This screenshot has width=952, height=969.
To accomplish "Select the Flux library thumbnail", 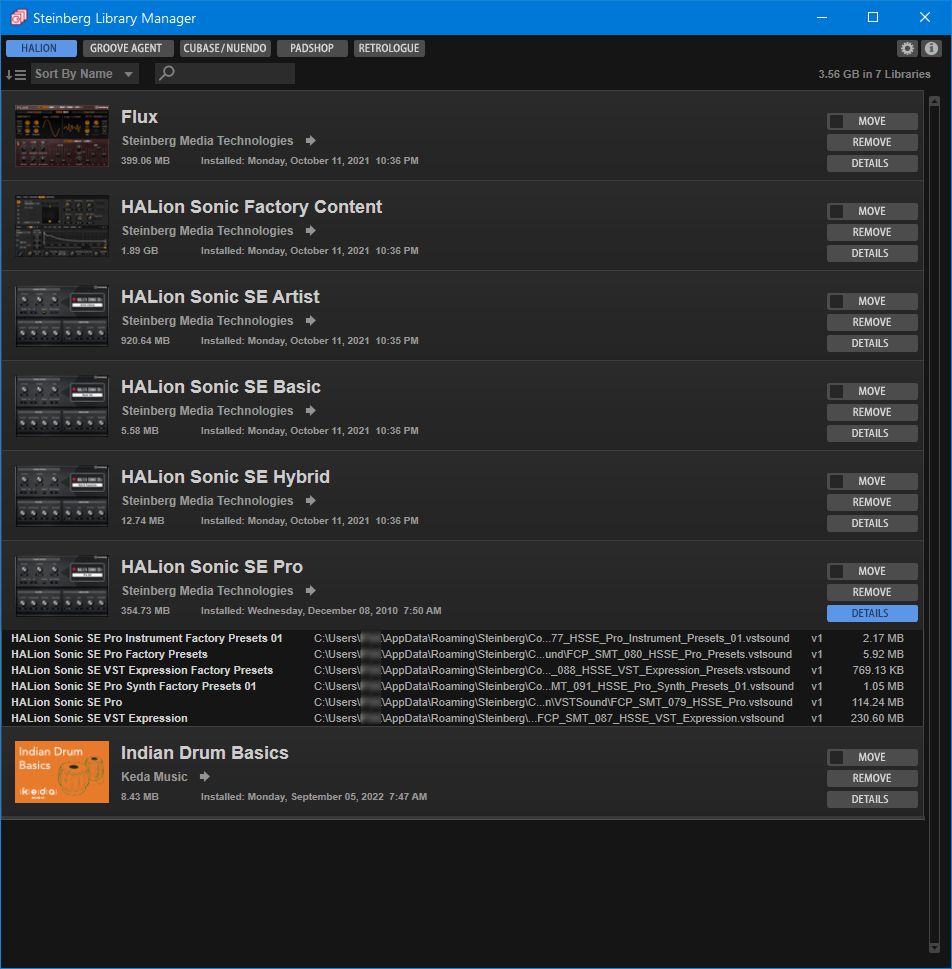I will [x=62, y=135].
